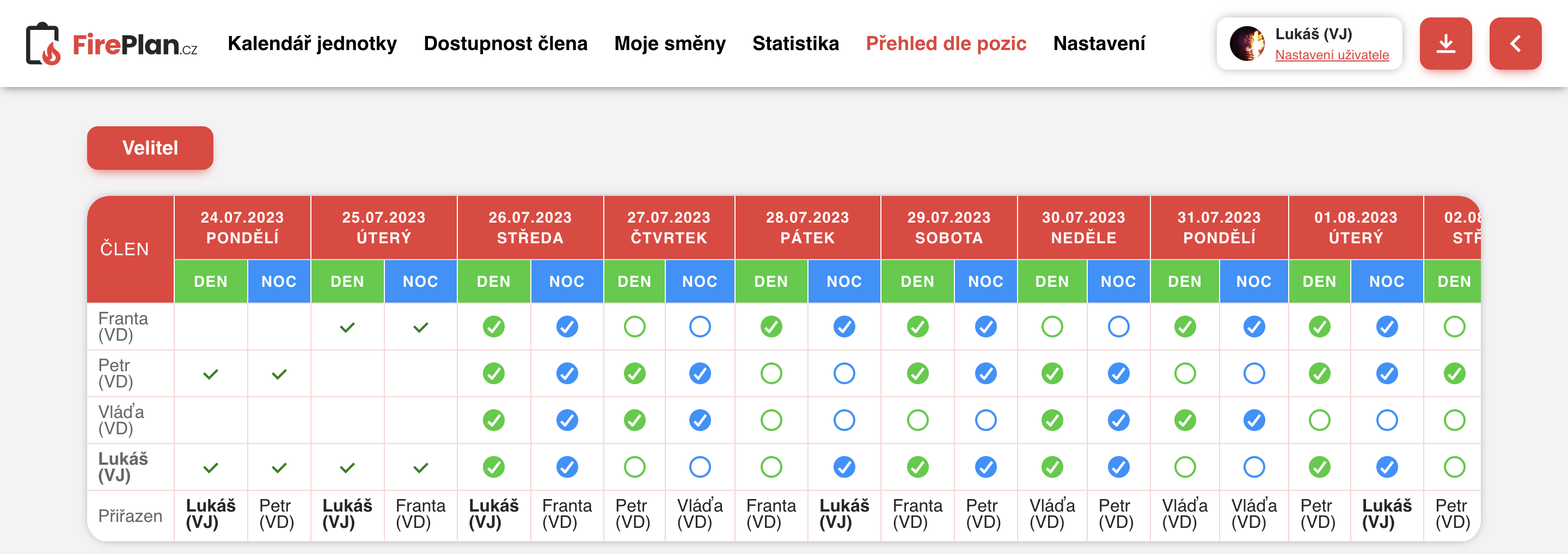Toggle Lukáš night check on 28.07.2023
The width and height of the screenshot is (1568, 554).
tap(844, 467)
